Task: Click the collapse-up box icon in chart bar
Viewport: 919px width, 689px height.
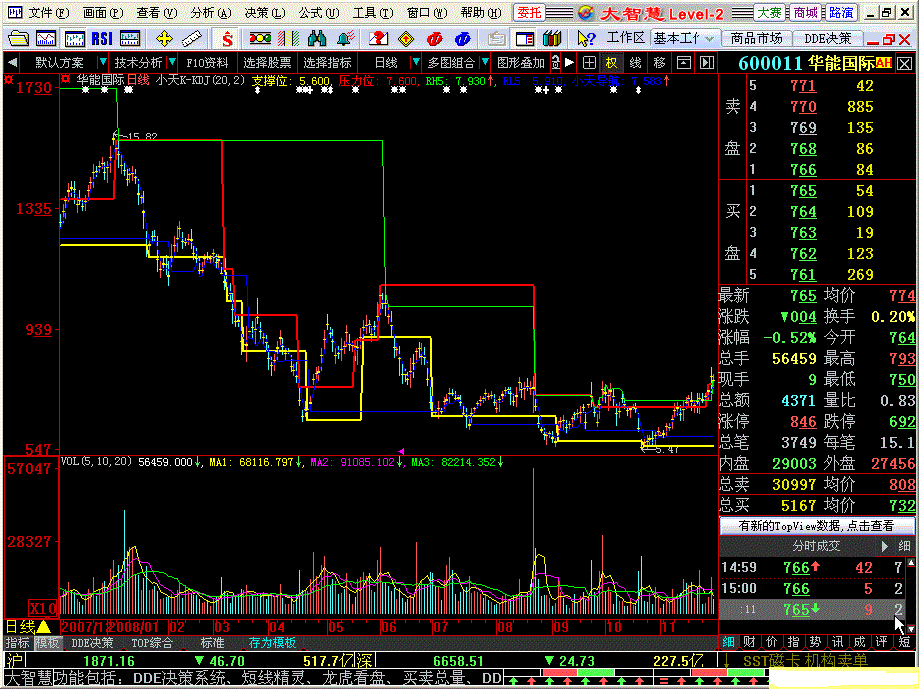Action: coord(683,62)
